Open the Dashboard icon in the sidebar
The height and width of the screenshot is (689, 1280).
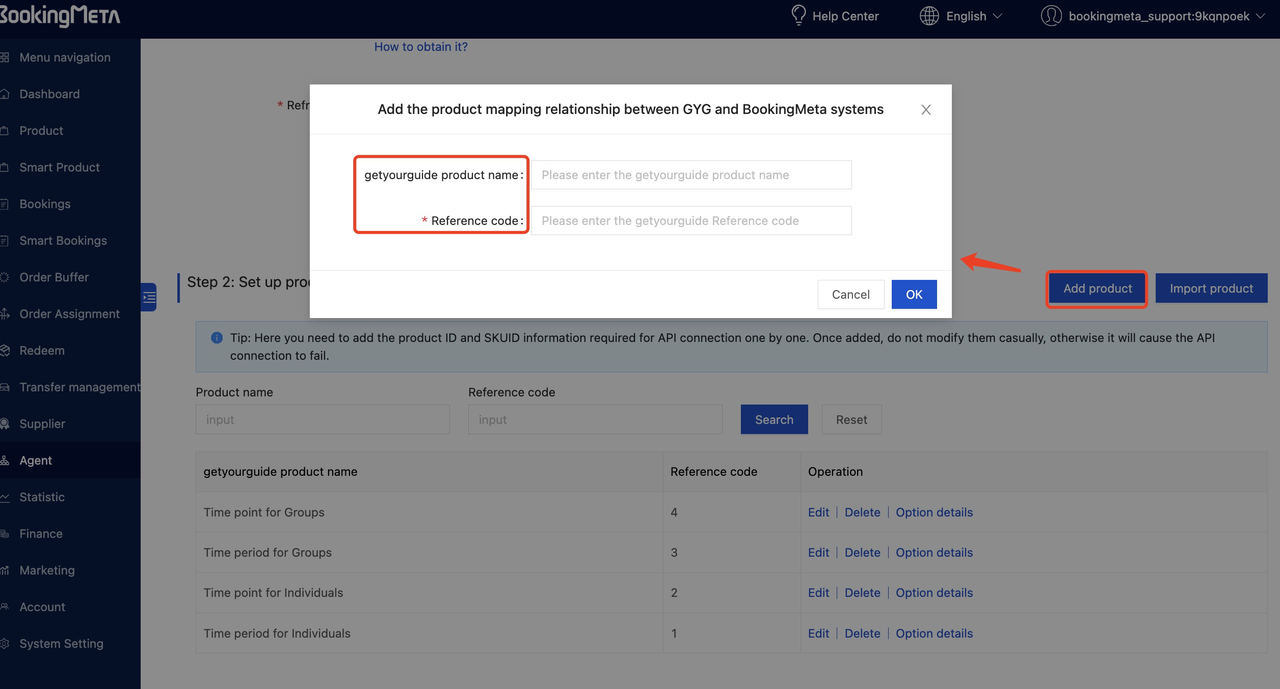click(x=7, y=93)
